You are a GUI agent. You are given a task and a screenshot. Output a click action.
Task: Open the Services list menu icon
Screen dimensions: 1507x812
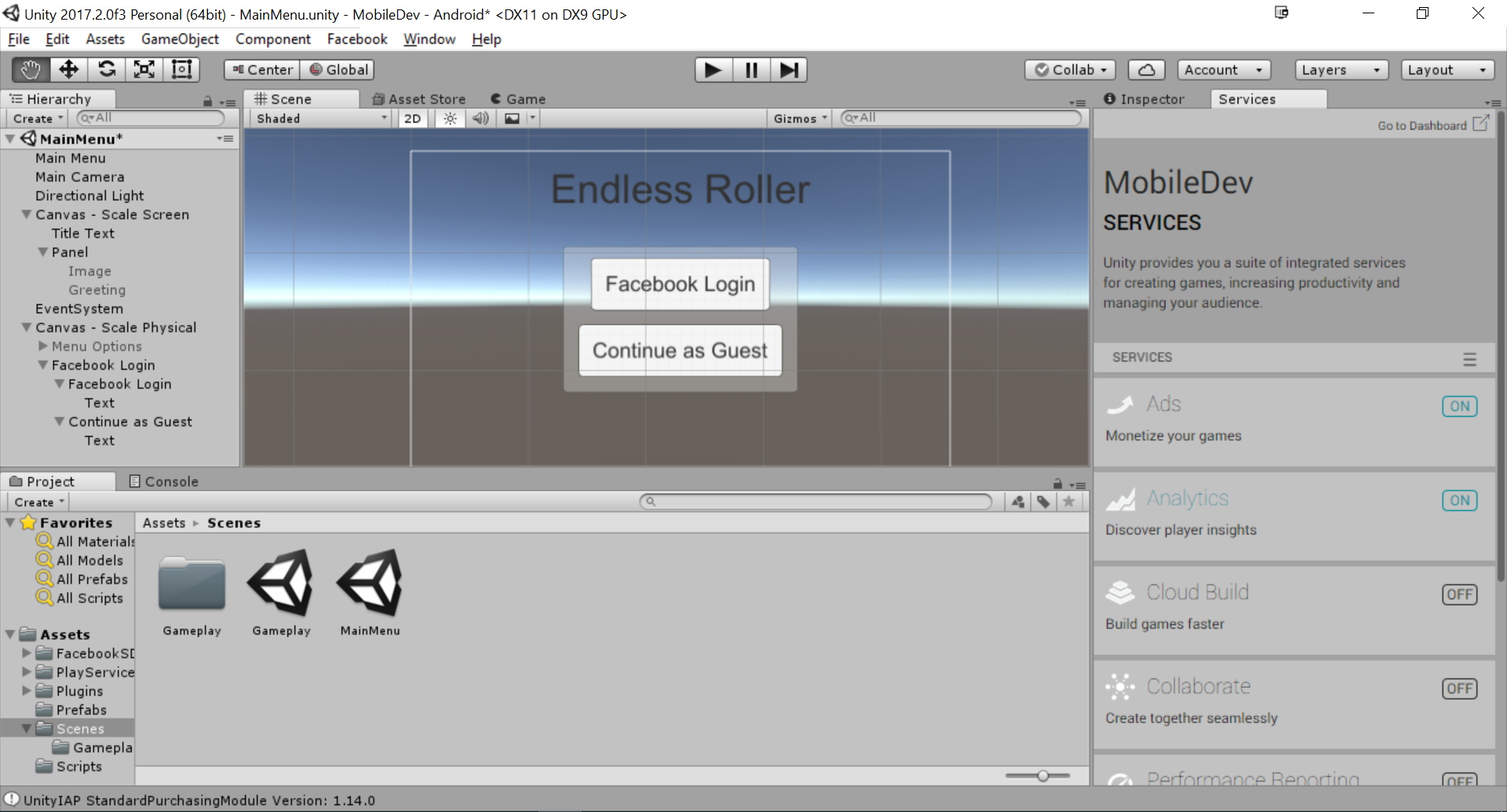pyautogui.click(x=1469, y=359)
